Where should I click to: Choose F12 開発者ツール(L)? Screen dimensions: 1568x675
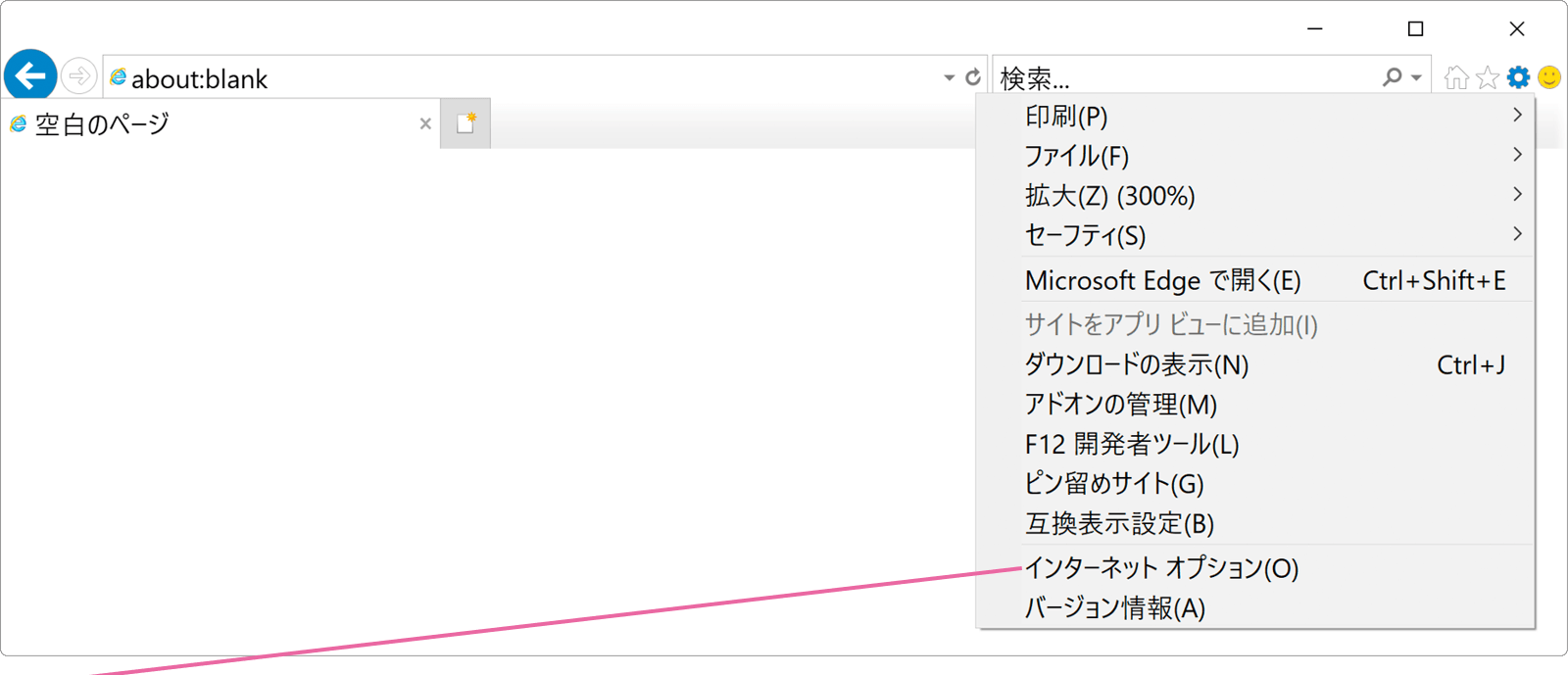pos(1255,444)
